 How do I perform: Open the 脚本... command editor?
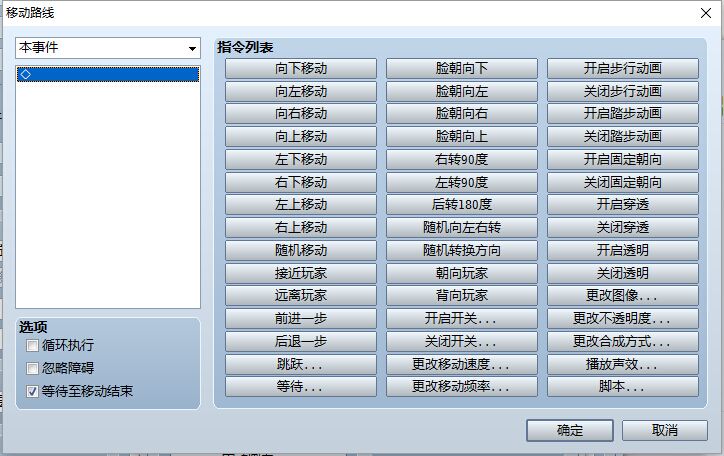pos(623,386)
